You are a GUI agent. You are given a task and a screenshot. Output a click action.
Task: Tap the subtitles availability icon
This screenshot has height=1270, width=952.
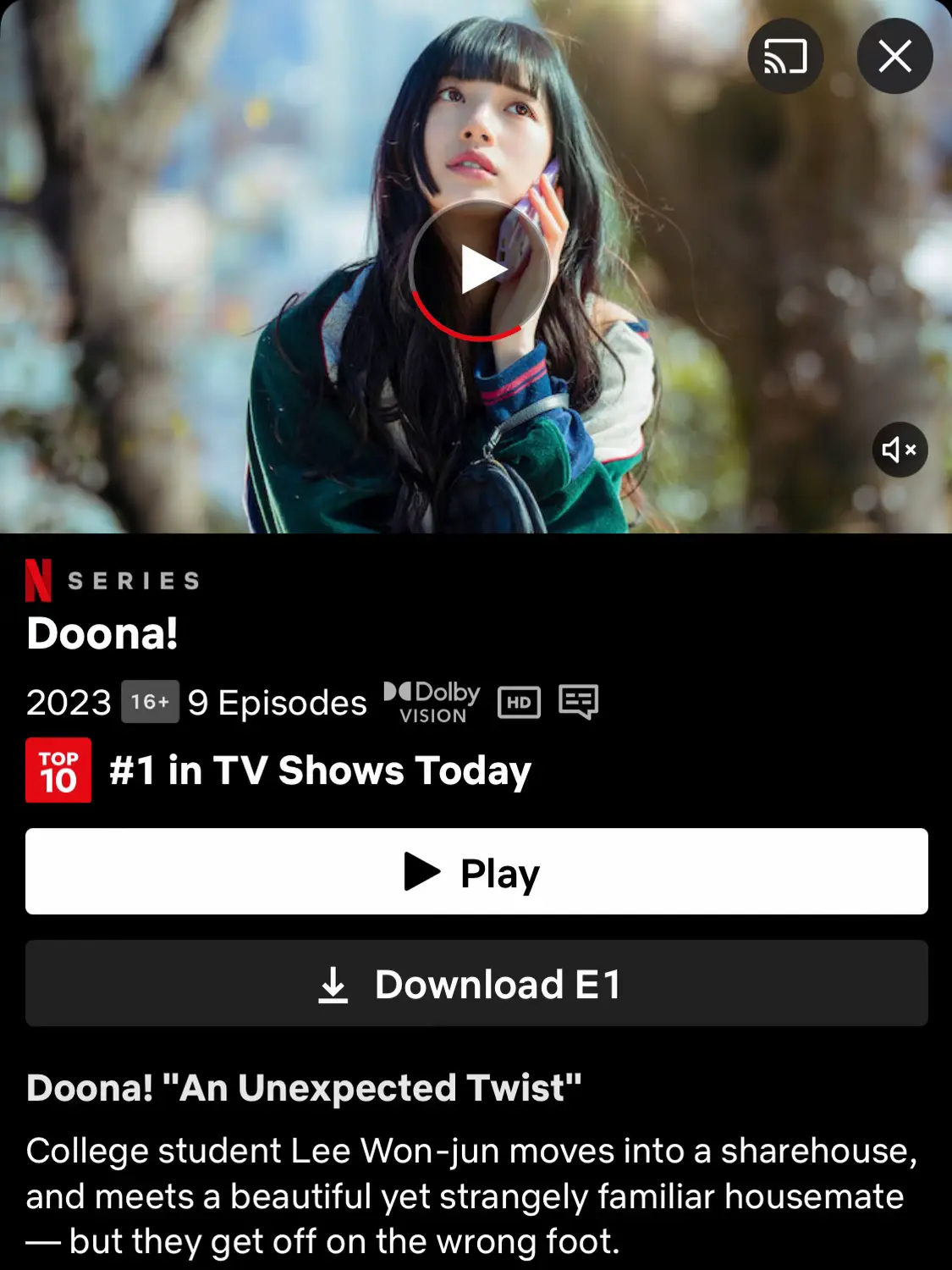(579, 702)
